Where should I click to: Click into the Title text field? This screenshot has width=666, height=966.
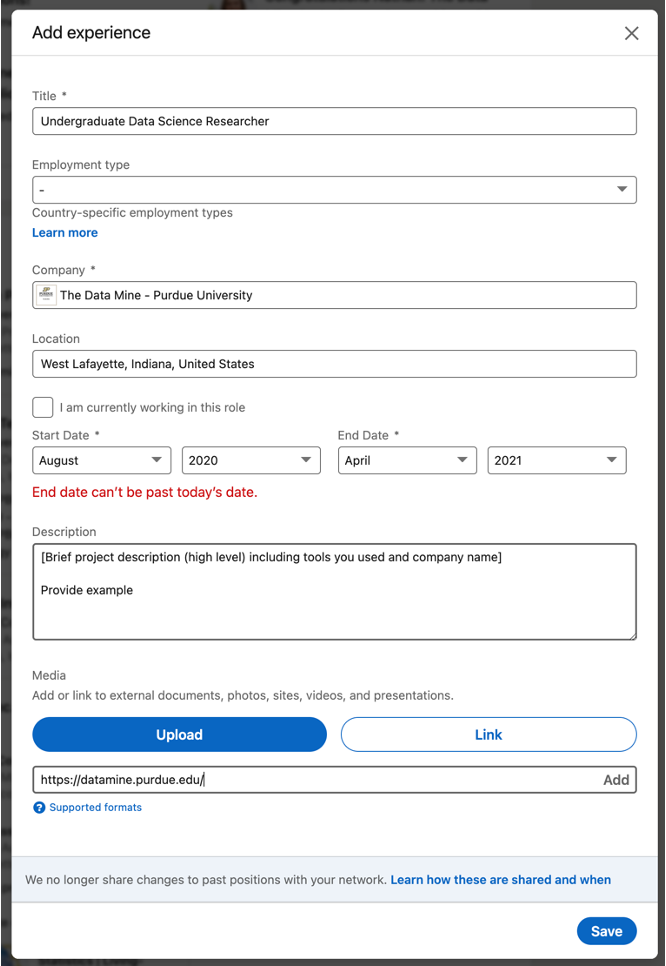pyautogui.click(x=334, y=121)
